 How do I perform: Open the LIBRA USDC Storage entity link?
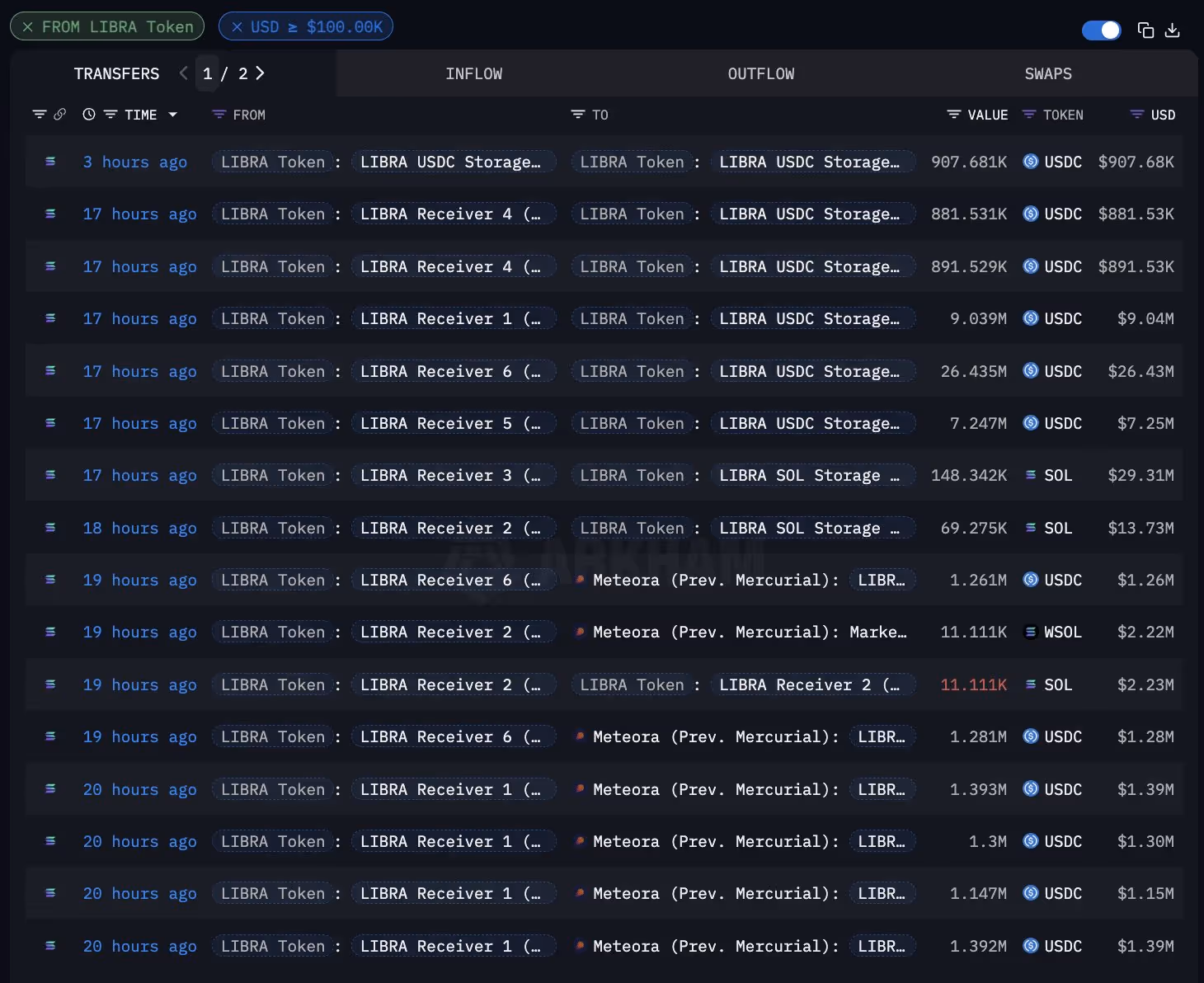point(812,162)
